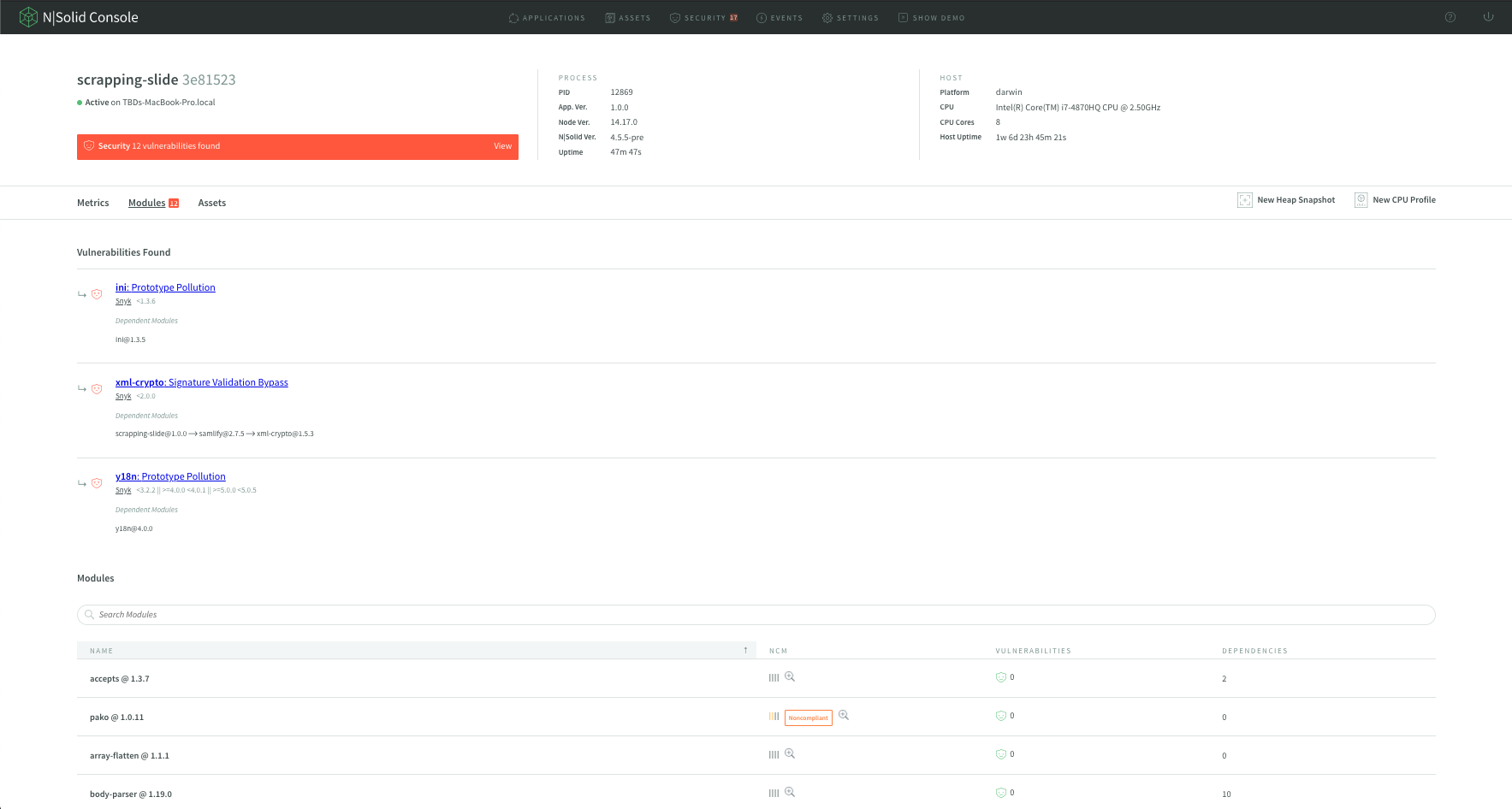Click New Heap Snapshot button
Screen dimensions: 1512x809
(1286, 200)
